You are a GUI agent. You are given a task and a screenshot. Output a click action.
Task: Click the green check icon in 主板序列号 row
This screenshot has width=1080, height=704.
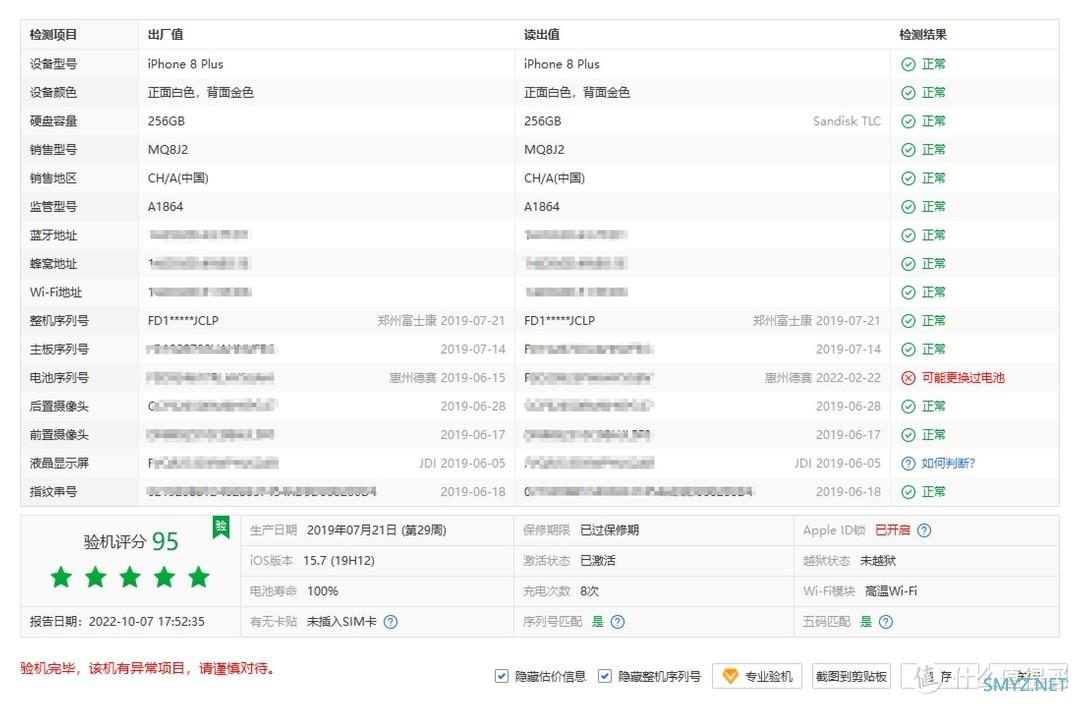[908, 349]
